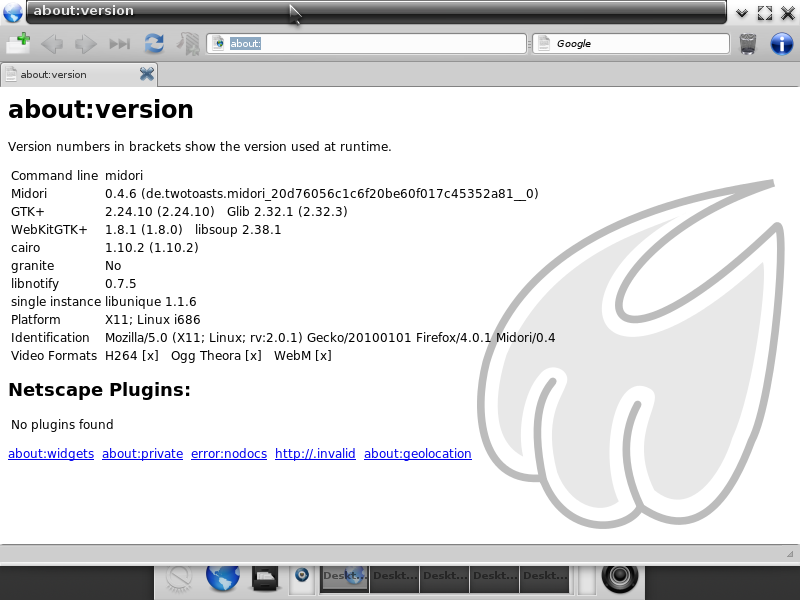
Task: Click the 'No plugins found' text
Action: click(x=62, y=424)
